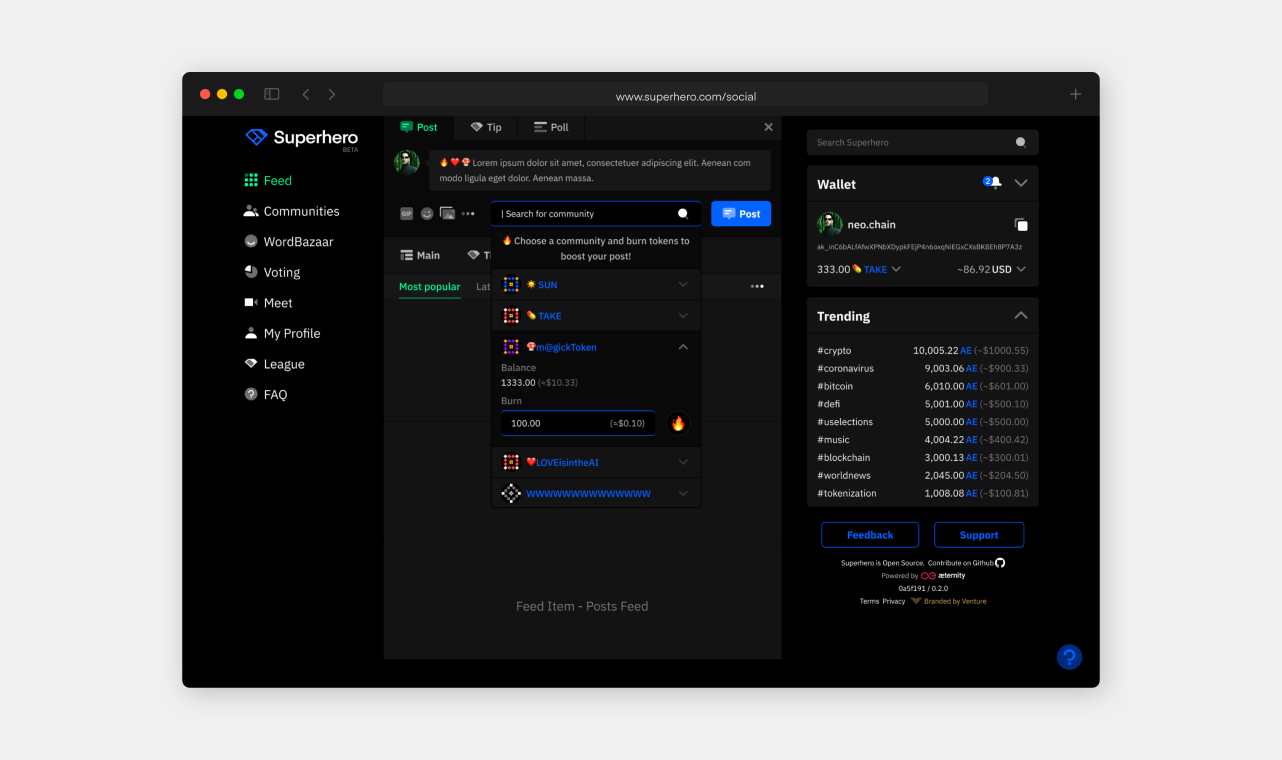This screenshot has width=1282, height=760.
Task: Collapse the Trending panel
Action: coord(1020,316)
